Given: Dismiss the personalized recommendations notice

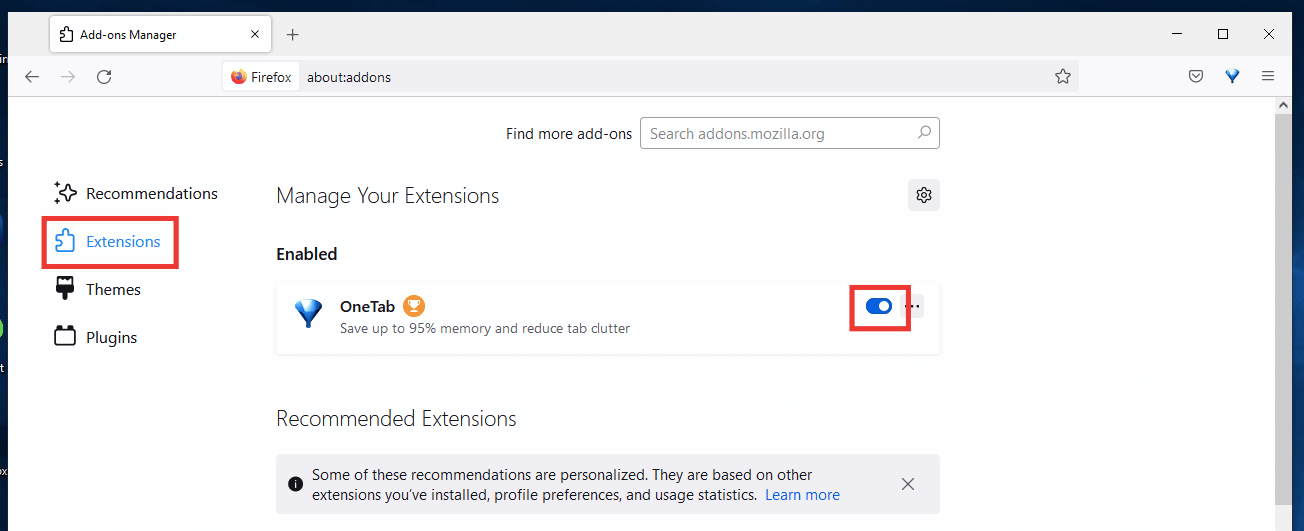Looking at the screenshot, I should (x=907, y=484).
